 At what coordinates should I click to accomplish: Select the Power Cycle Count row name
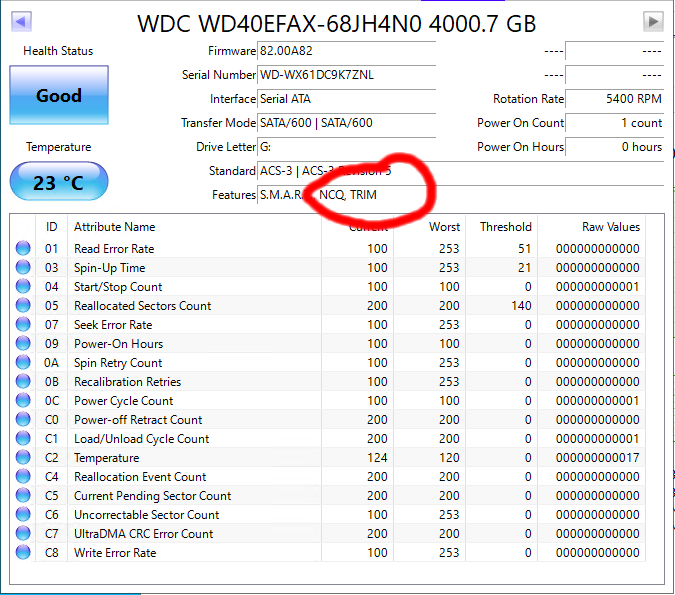[x=123, y=401]
